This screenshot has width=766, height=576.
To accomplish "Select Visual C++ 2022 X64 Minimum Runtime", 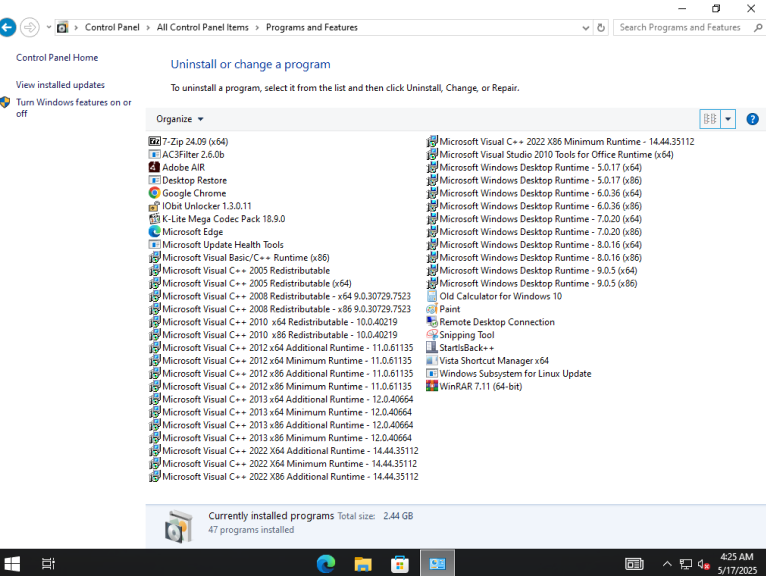I will (283, 464).
